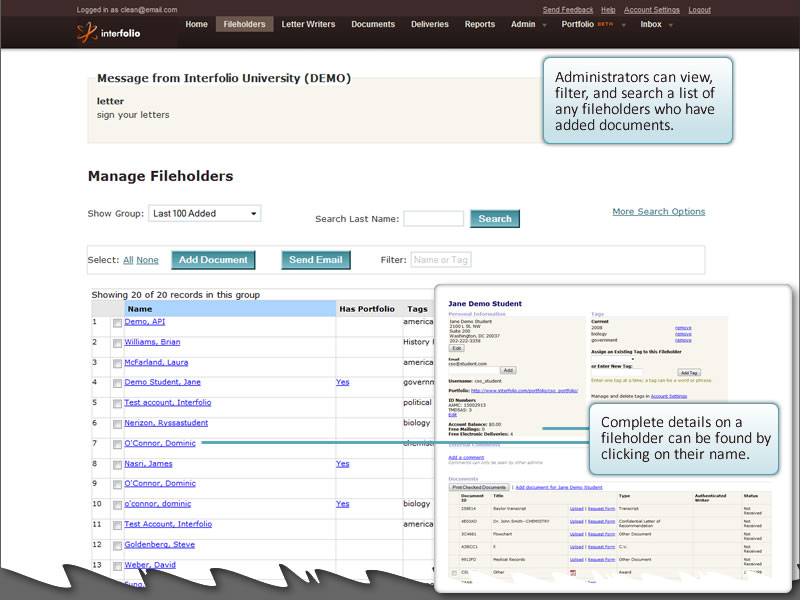This screenshot has width=800, height=600.
Task: Open fileholder McFarland, Laura
Action: [x=156, y=362]
